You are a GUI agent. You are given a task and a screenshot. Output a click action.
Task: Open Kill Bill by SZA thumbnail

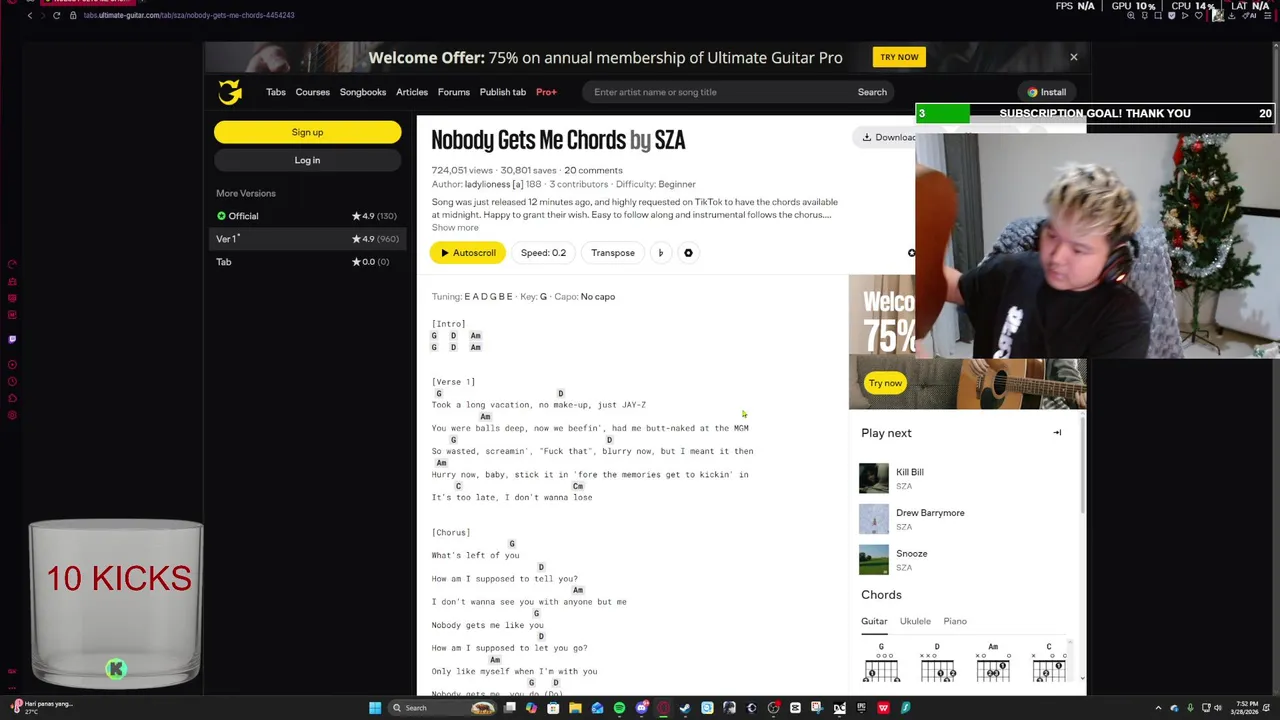873,478
